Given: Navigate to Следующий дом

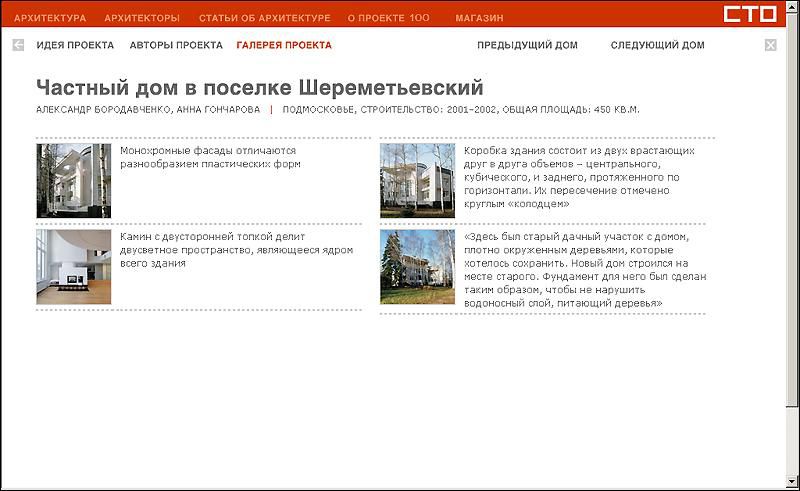Looking at the screenshot, I should tap(657, 45).
